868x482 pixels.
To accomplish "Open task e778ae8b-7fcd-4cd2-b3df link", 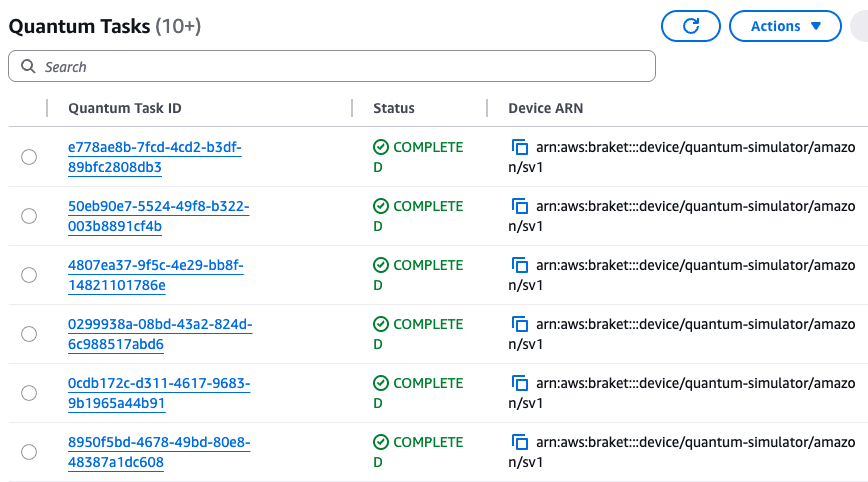I will point(154,157).
